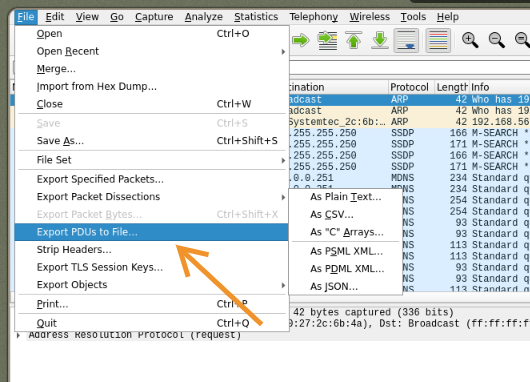
Task: Select Export TLS Session Keys...
Action: point(152,267)
